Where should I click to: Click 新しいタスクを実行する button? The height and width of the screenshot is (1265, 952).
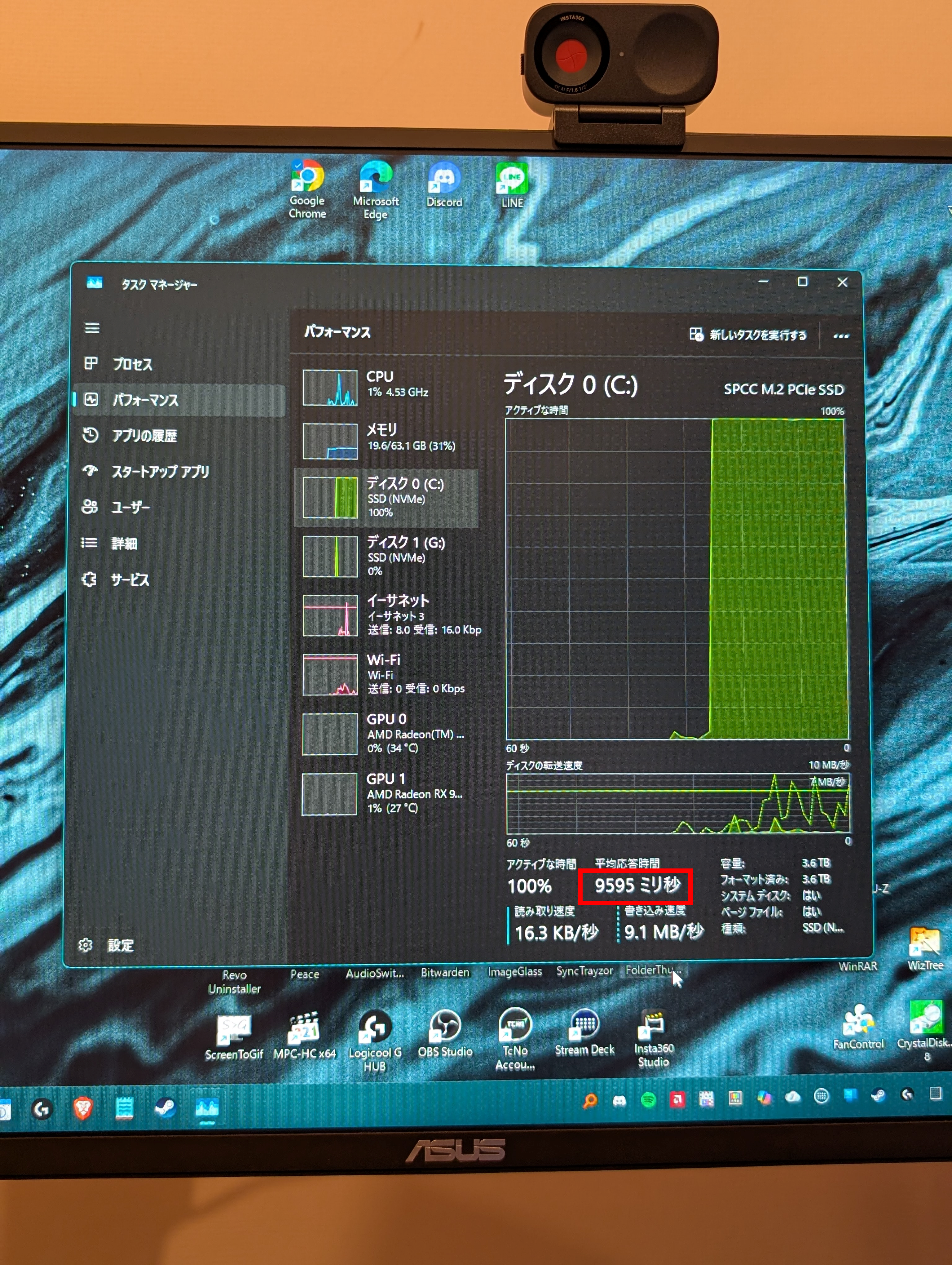click(x=749, y=335)
